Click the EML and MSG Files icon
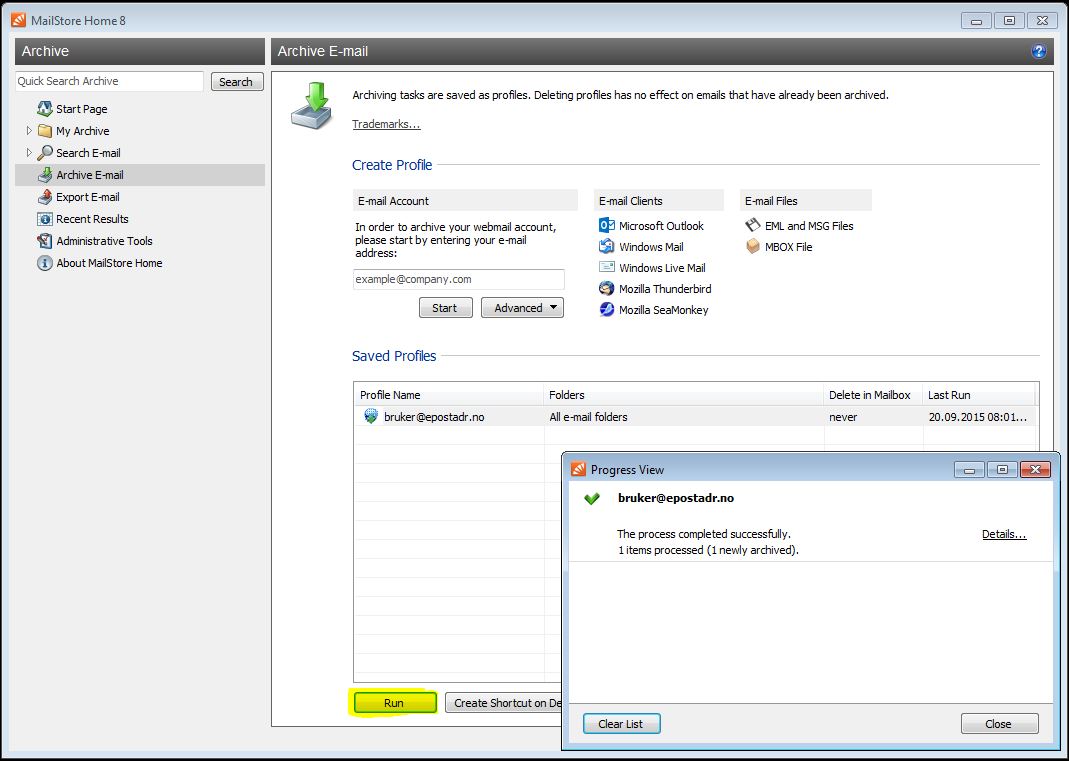The width and height of the screenshot is (1069, 761). click(753, 226)
